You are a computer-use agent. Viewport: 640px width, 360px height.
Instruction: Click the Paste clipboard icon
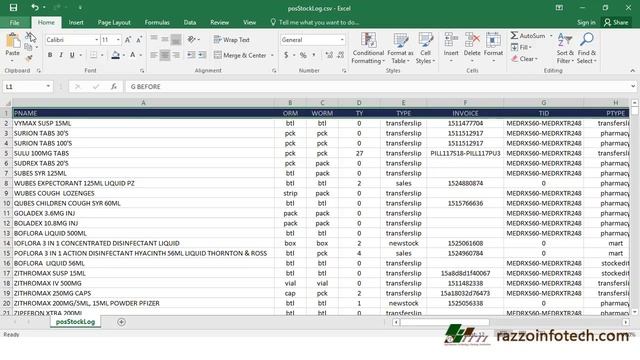(13, 41)
